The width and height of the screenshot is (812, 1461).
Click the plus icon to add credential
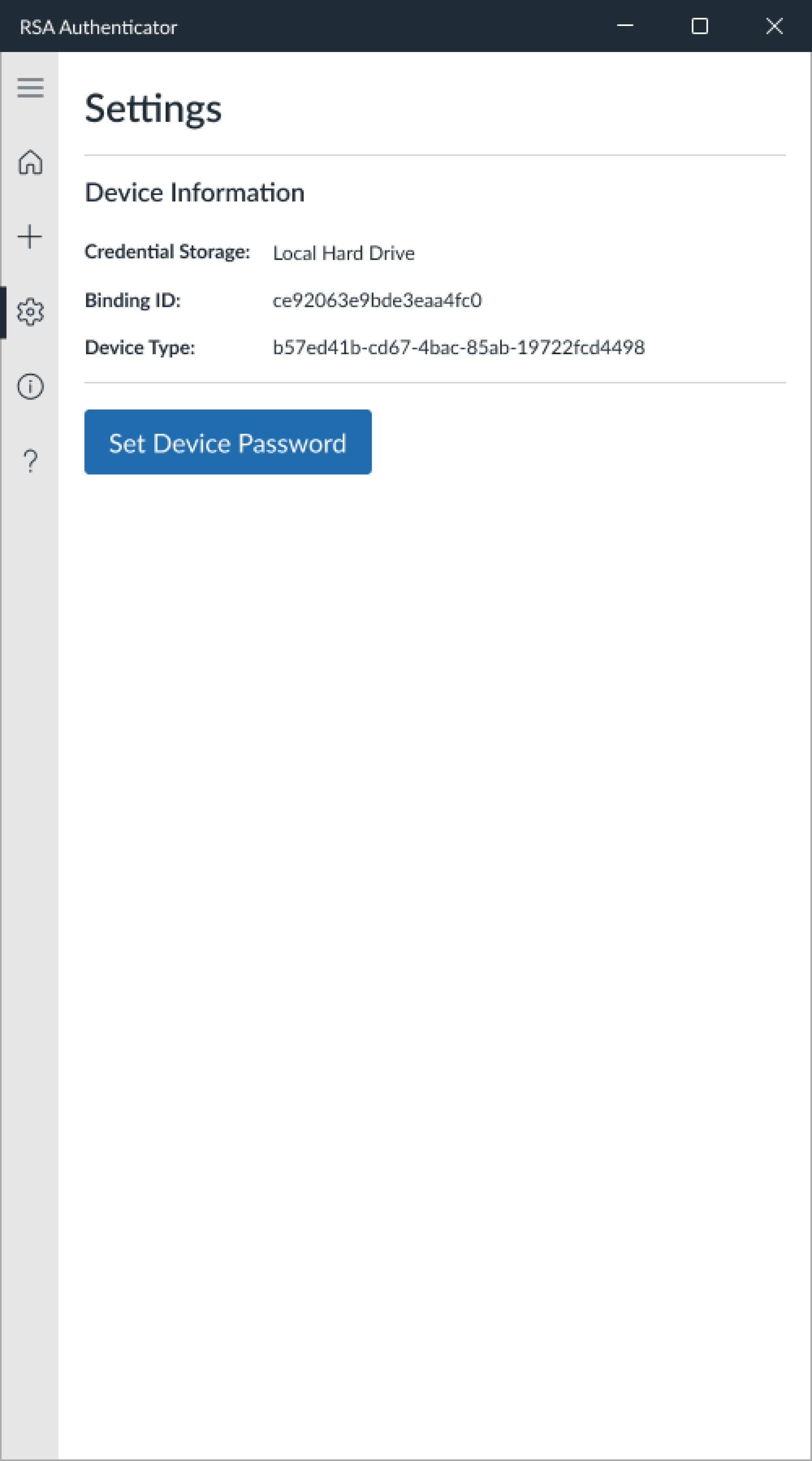point(30,237)
